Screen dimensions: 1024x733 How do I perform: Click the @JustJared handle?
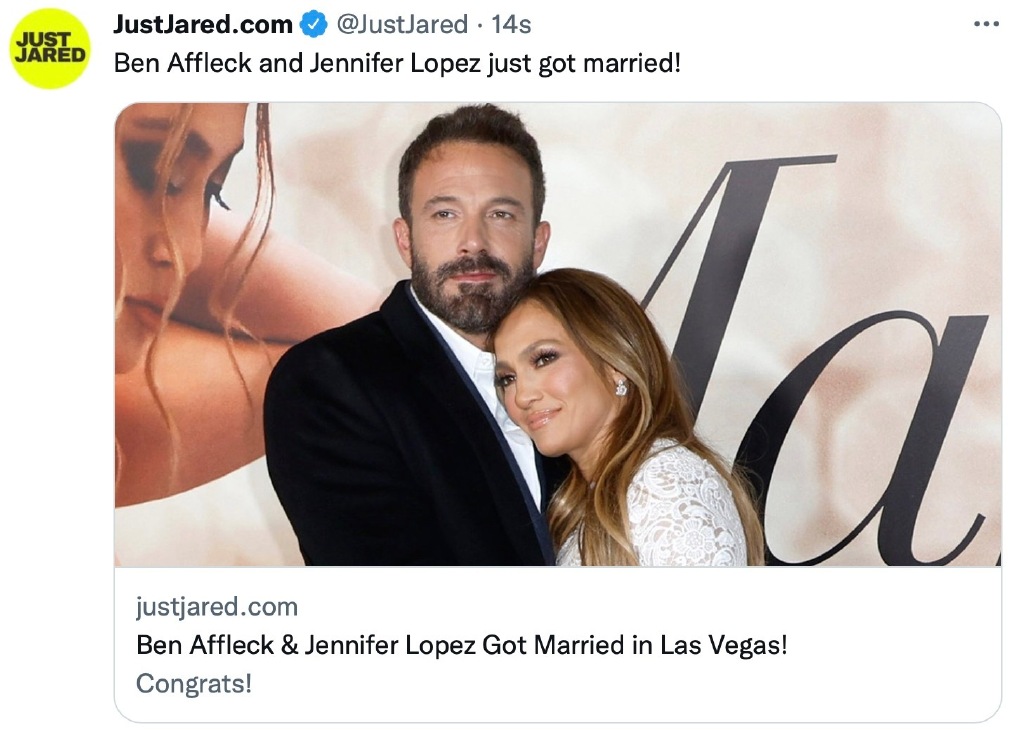tap(400, 24)
